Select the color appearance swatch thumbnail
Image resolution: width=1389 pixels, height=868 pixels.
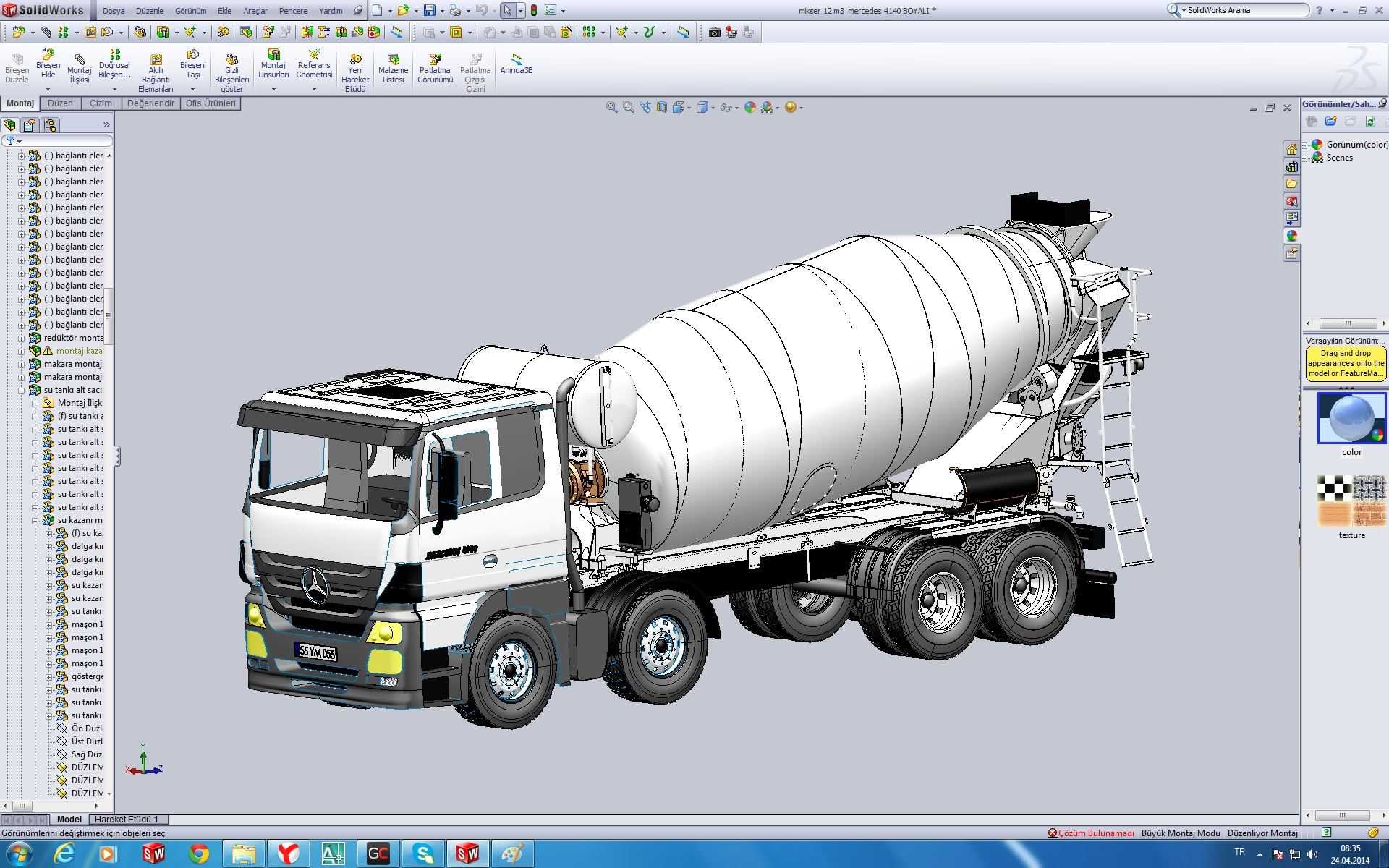coord(1351,418)
